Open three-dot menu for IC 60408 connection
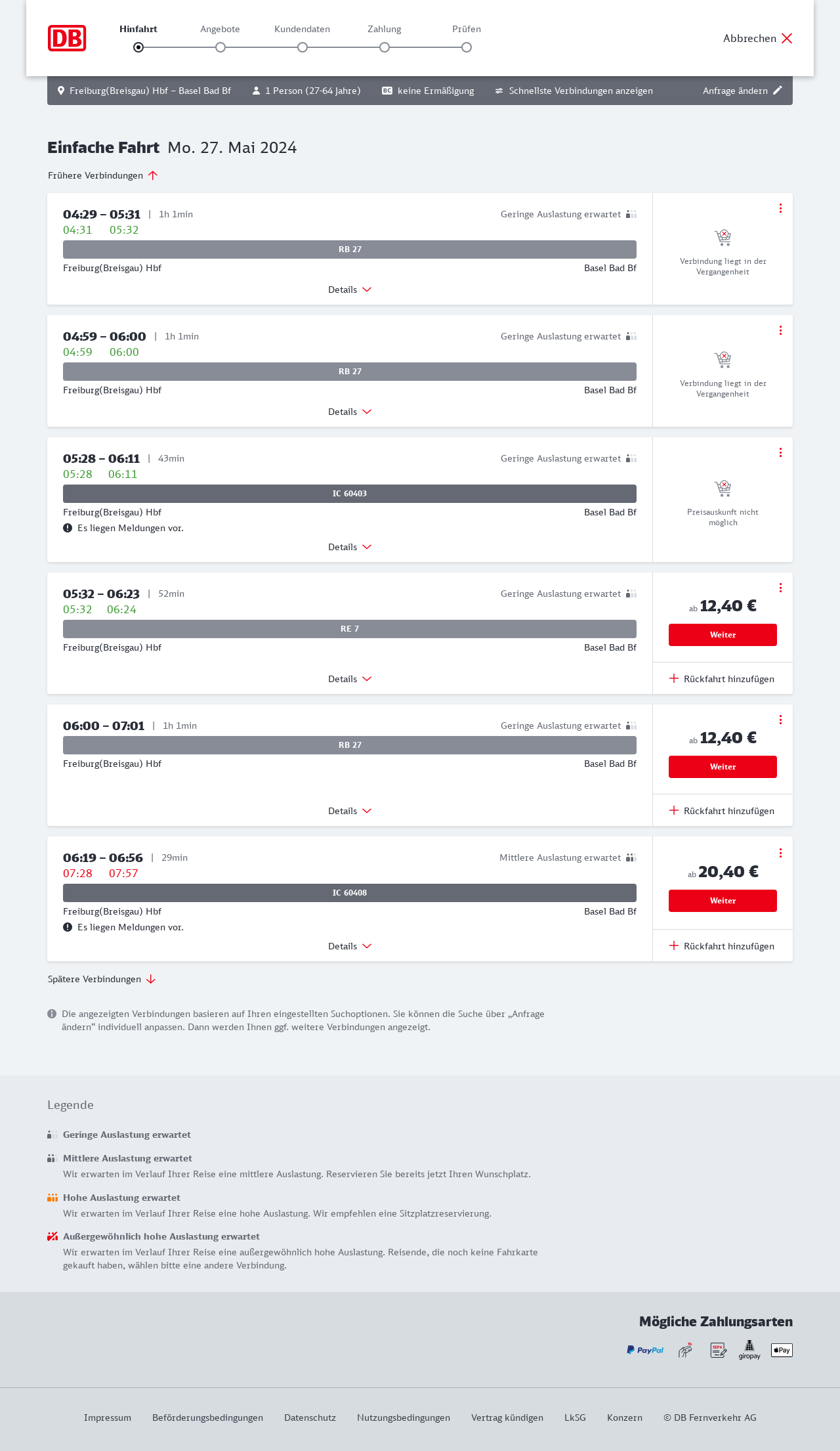The width and height of the screenshot is (840, 1451). [780, 853]
